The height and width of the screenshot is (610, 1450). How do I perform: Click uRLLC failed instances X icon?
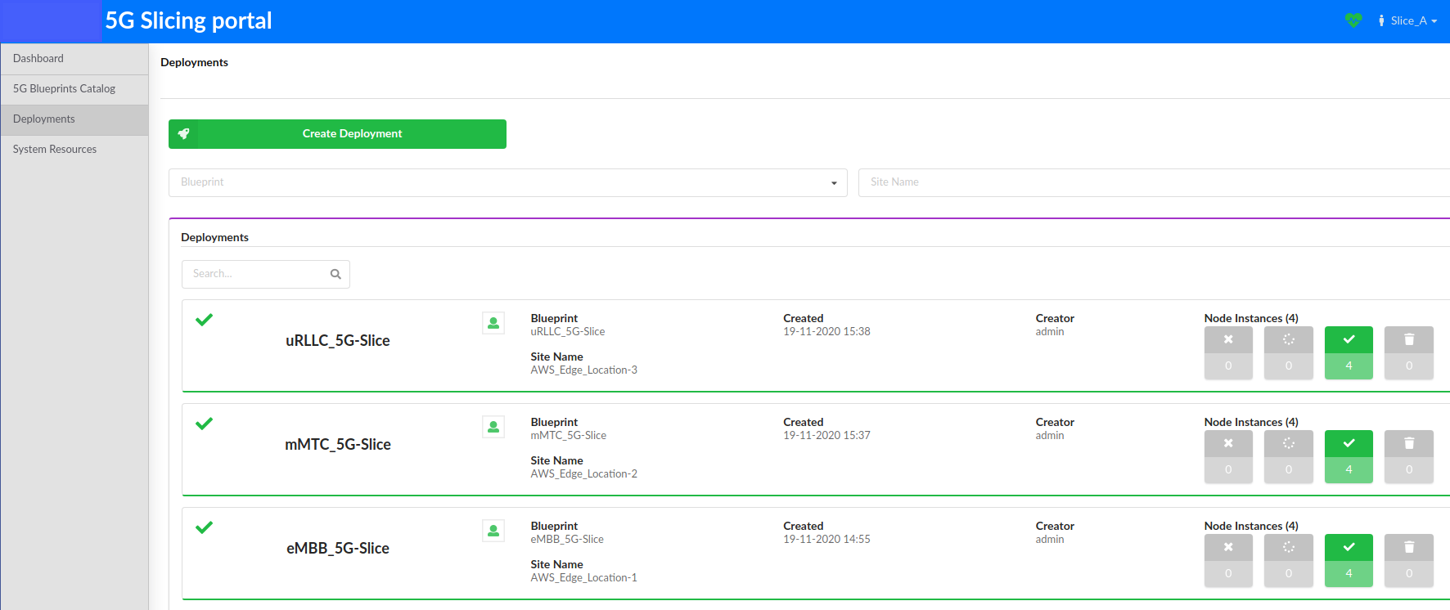click(1228, 340)
